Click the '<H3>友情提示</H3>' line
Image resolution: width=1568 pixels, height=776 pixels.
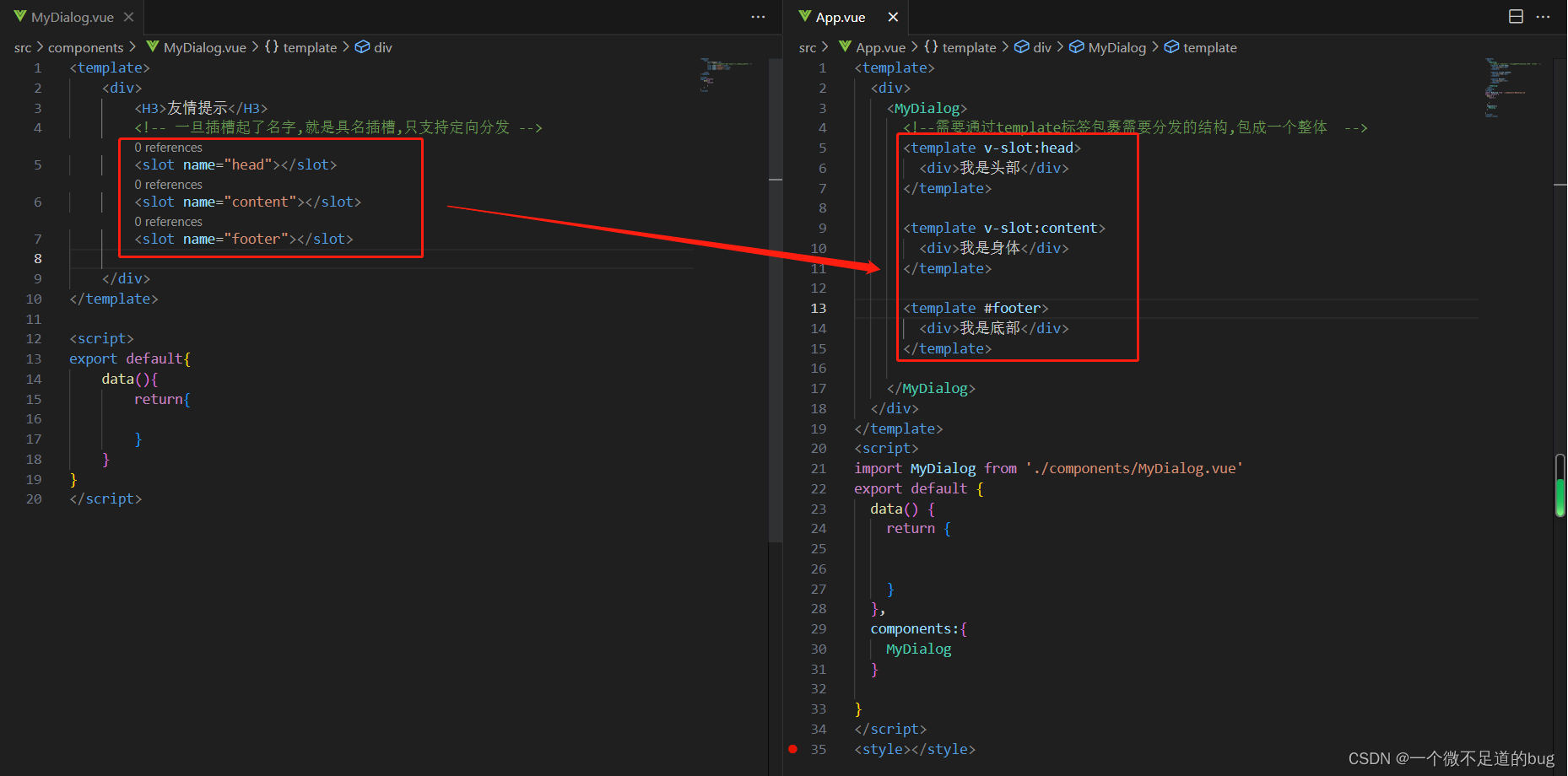point(201,108)
